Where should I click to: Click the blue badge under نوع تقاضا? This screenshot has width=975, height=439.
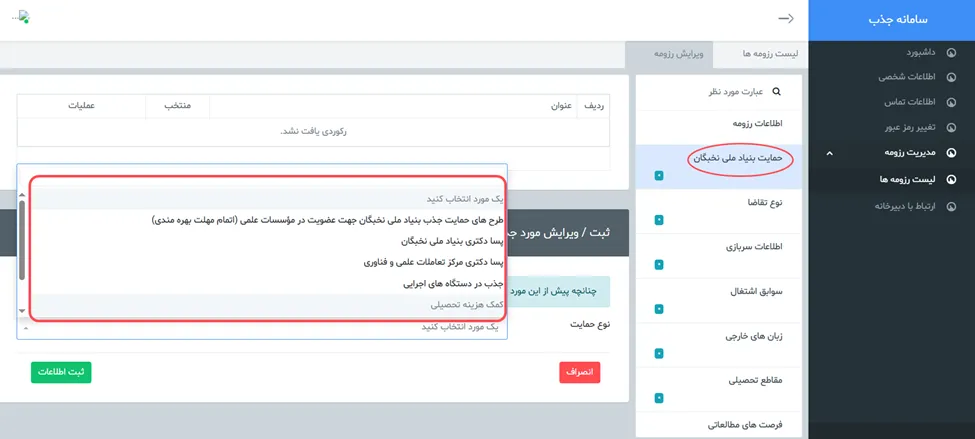(x=658, y=220)
